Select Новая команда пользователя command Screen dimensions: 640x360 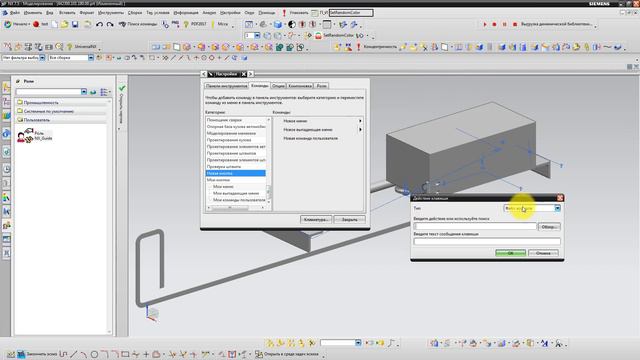[x=311, y=138]
